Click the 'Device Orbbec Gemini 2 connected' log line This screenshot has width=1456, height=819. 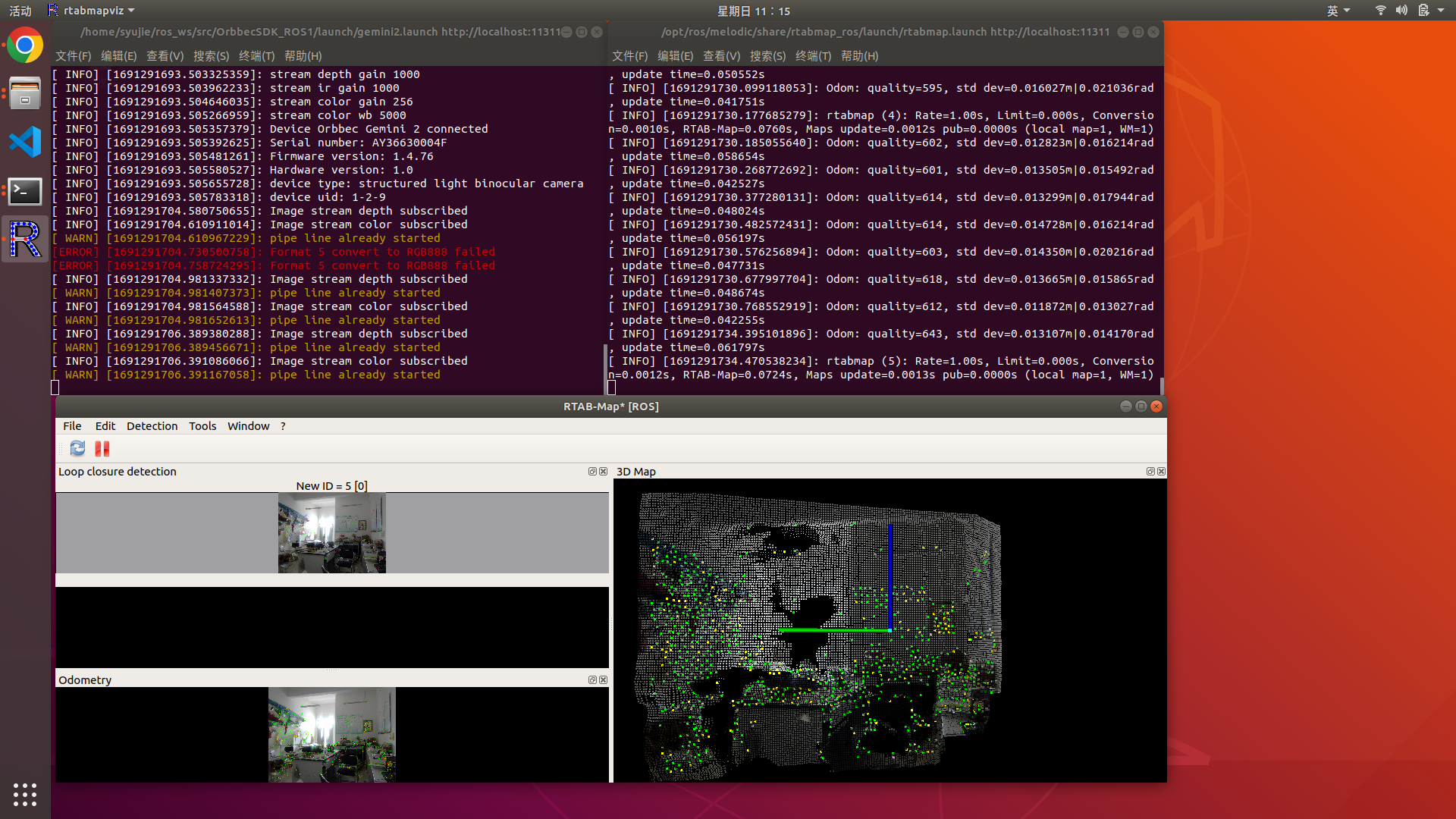tap(270, 129)
